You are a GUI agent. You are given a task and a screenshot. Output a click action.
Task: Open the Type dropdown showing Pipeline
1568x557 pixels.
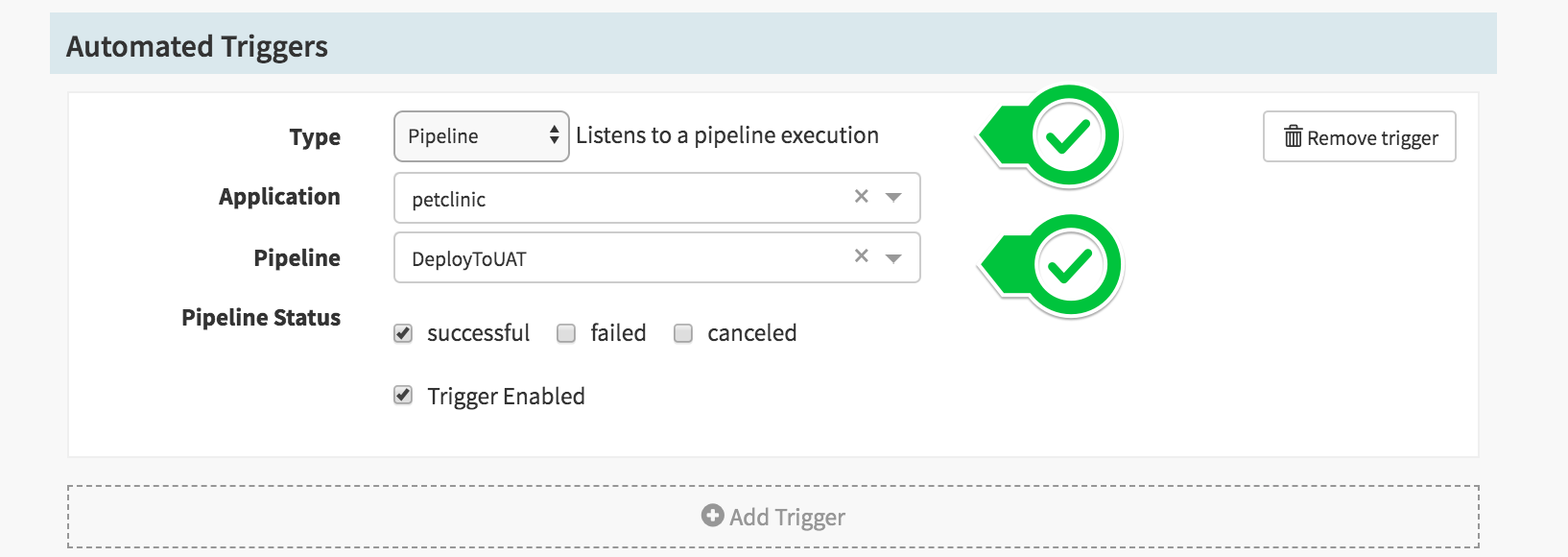pos(475,136)
